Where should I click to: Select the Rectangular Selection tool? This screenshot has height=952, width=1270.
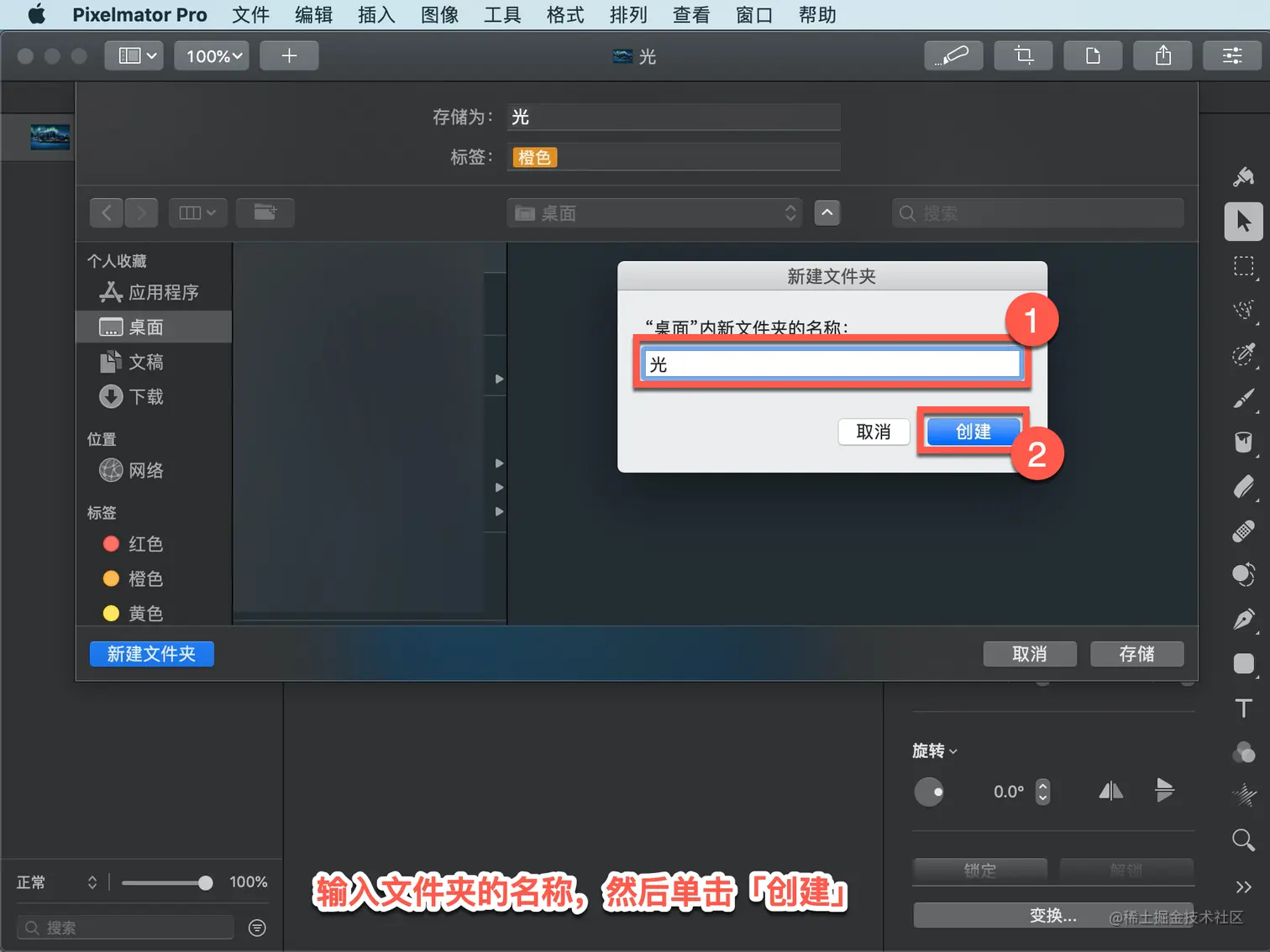click(x=1244, y=266)
